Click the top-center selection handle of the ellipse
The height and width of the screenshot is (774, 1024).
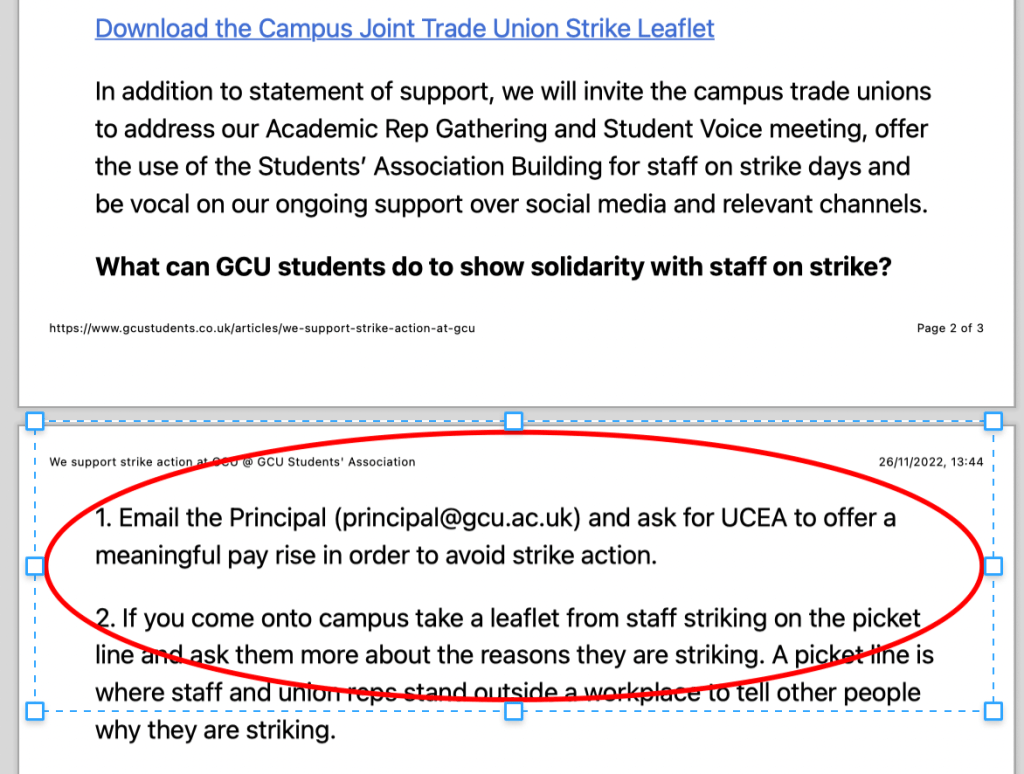pos(513,421)
